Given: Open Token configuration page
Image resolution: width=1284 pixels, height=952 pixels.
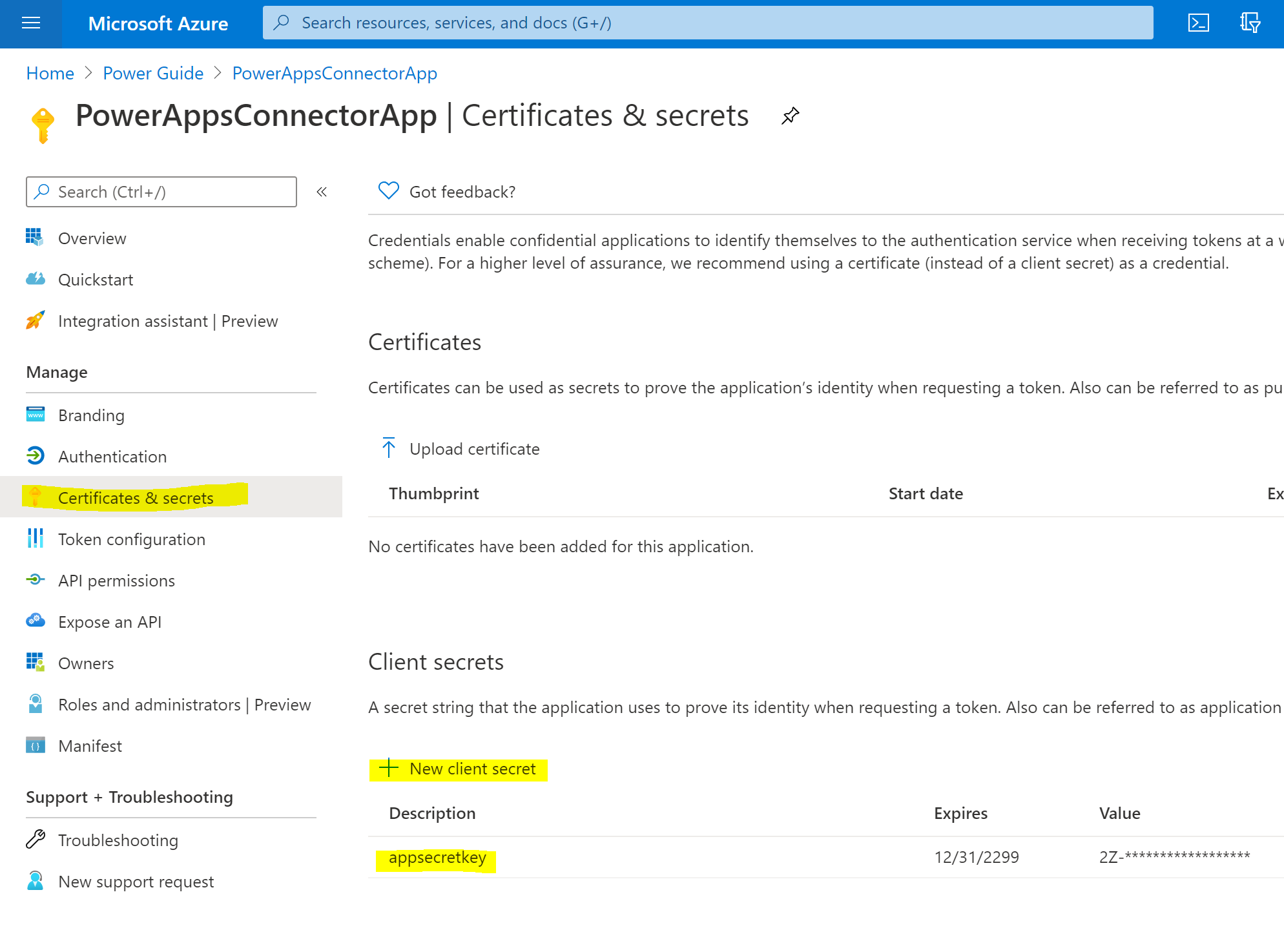Looking at the screenshot, I should pos(132,539).
